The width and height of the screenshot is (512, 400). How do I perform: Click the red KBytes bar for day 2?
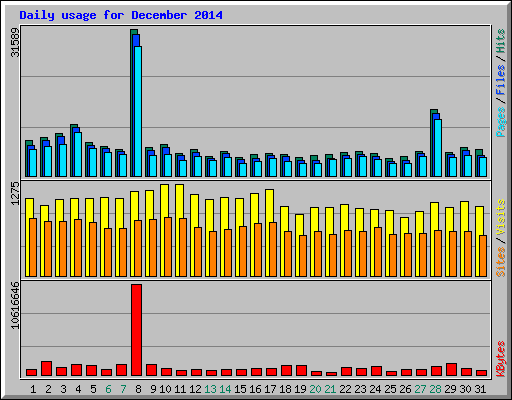pyautogui.click(x=46, y=368)
